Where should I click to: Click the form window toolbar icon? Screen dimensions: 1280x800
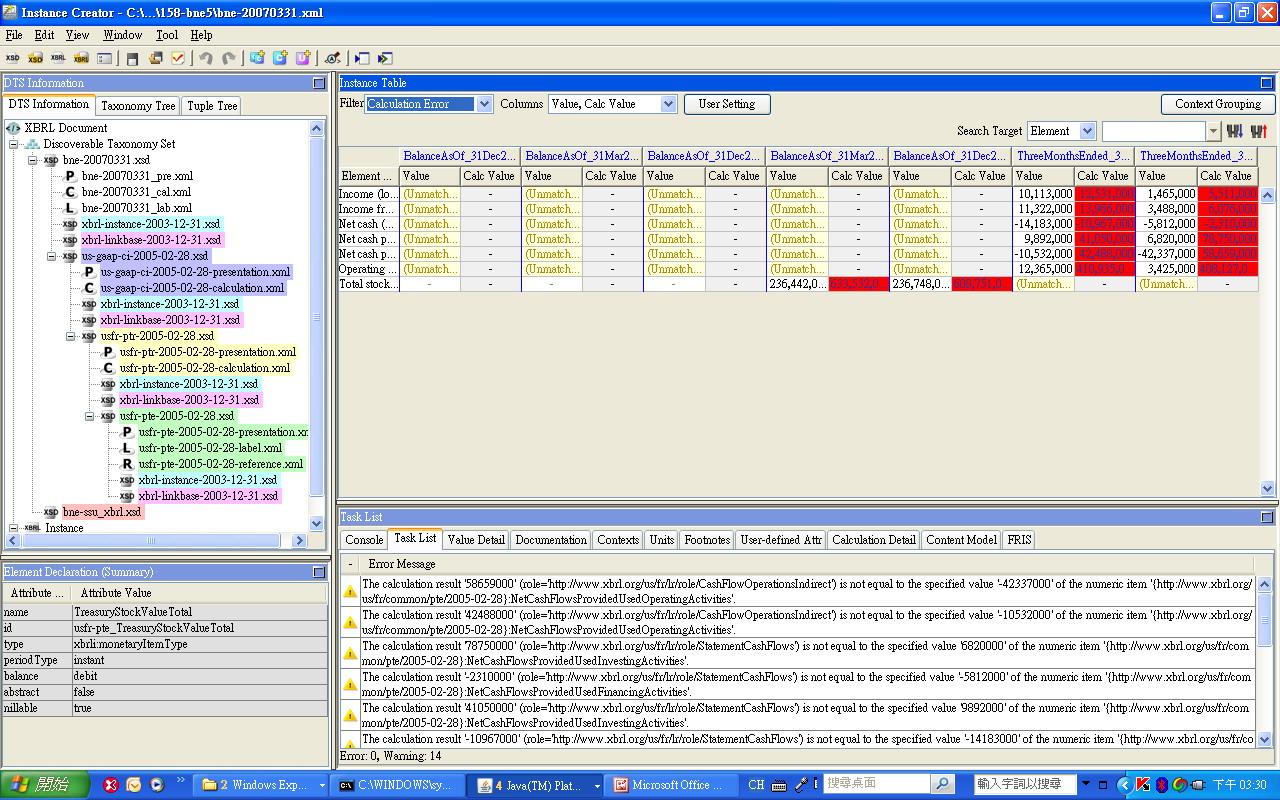click(104, 59)
